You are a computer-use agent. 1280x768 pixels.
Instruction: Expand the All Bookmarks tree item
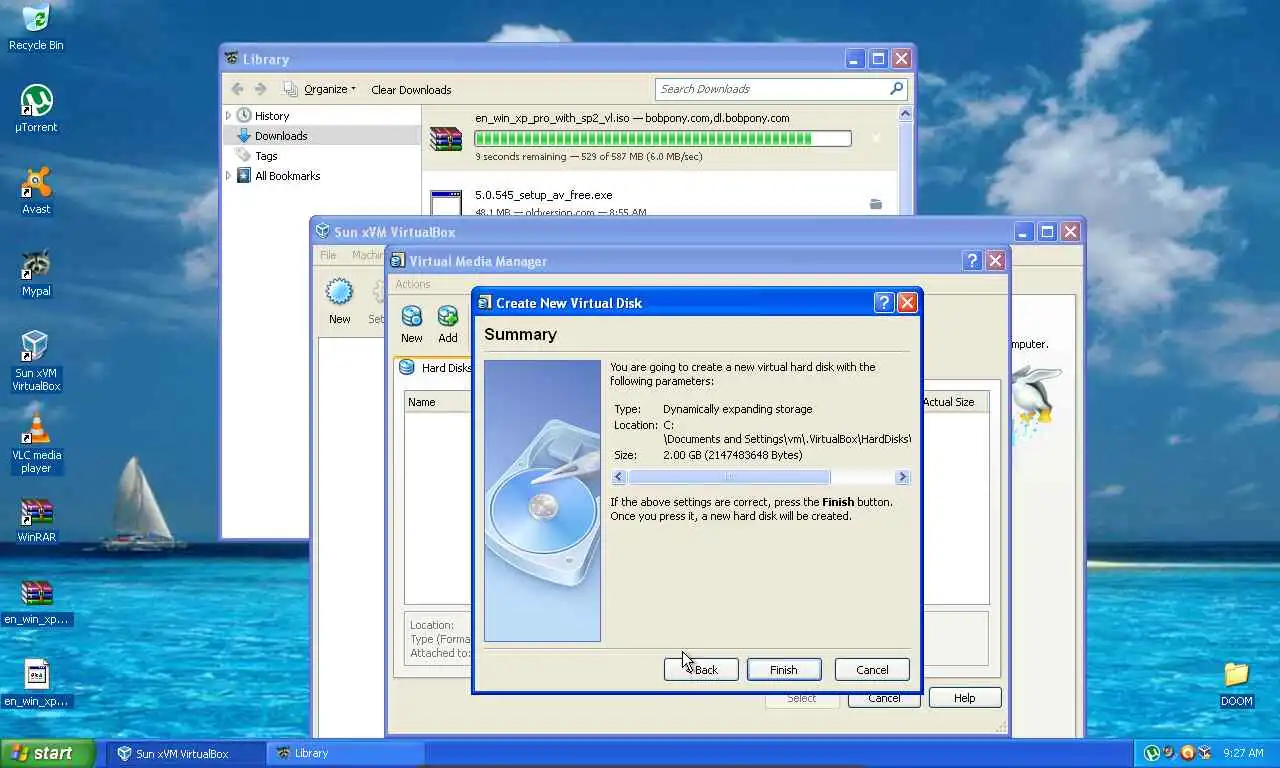tap(229, 176)
